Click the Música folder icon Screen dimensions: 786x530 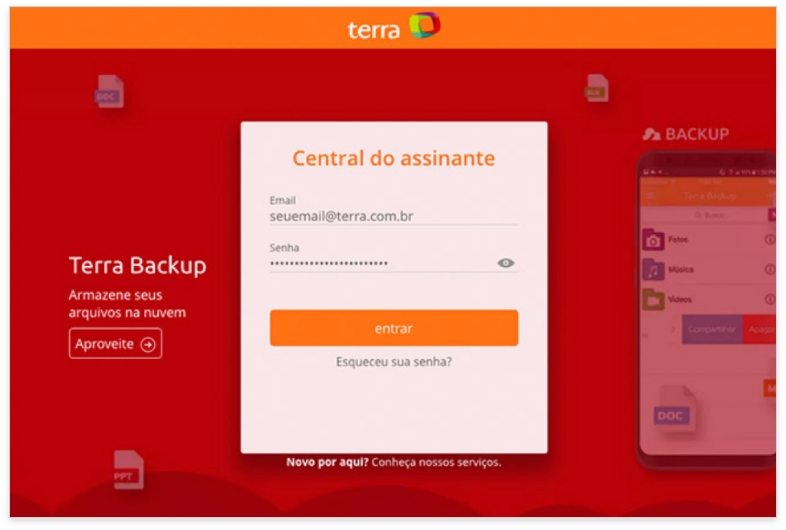(653, 270)
